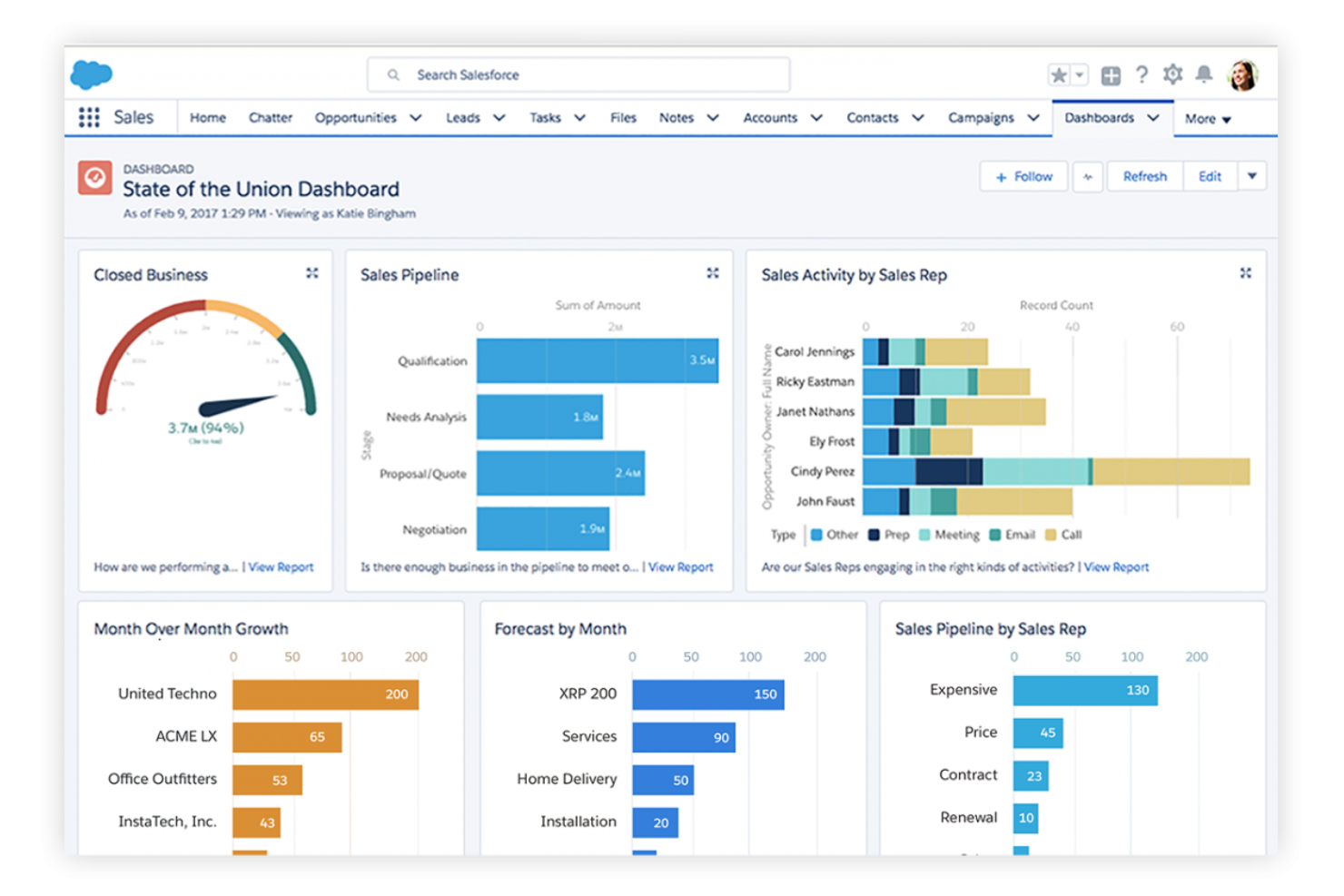This screenshot has height=896, width=1344.
Task: Click the Negotiation 1.9M bar
Action: tap(543, 528)
